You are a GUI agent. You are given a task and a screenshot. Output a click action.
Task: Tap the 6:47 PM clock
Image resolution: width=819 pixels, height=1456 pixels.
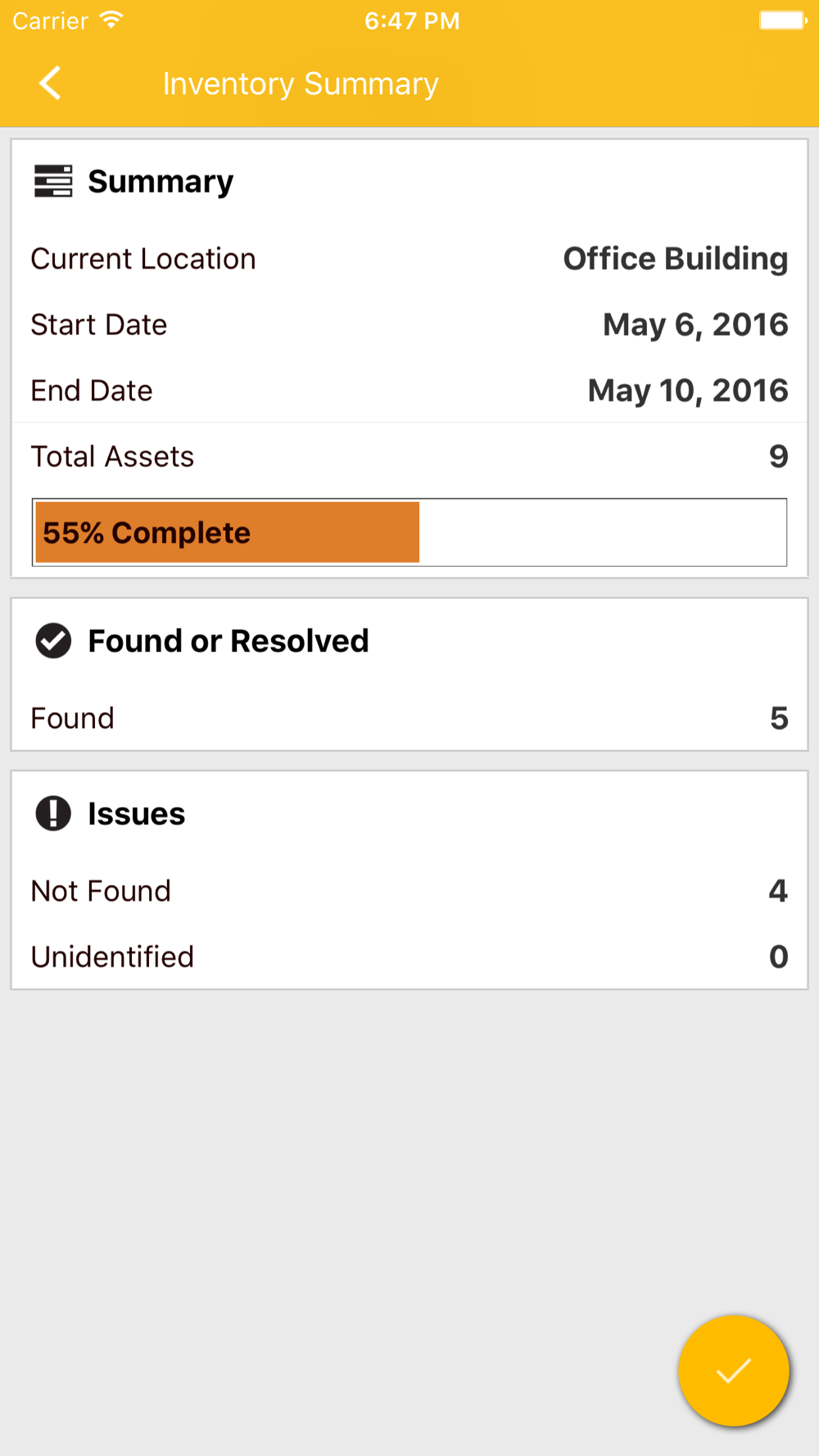click(412, 20)
